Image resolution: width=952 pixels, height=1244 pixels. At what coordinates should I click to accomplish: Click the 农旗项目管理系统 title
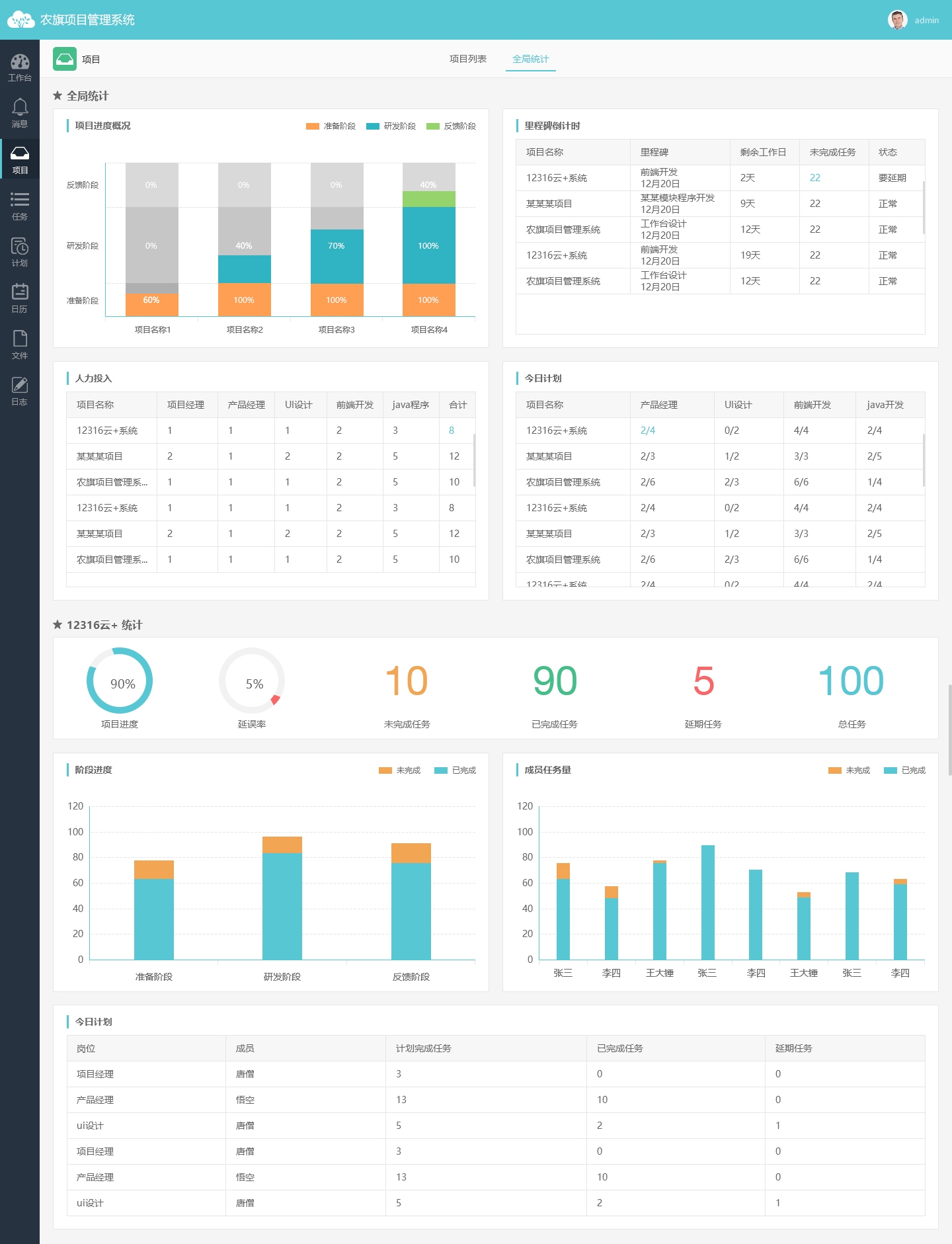[87, 20]
